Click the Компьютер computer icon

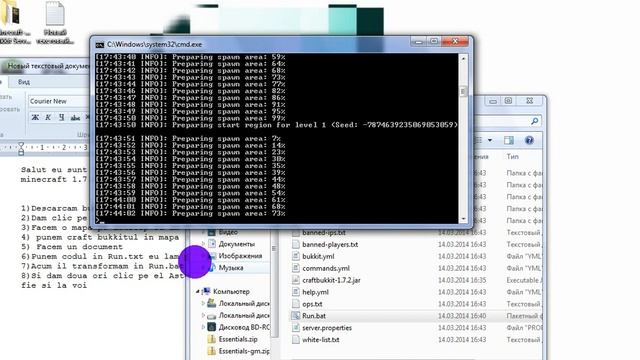pos(207,291)
